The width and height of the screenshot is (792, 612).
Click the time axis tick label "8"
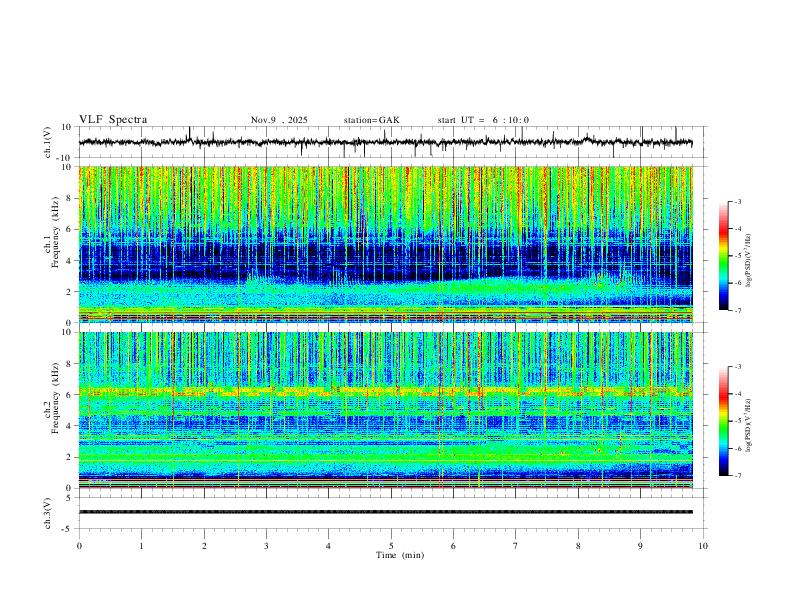pyautogui.click(x=578, y=546)
